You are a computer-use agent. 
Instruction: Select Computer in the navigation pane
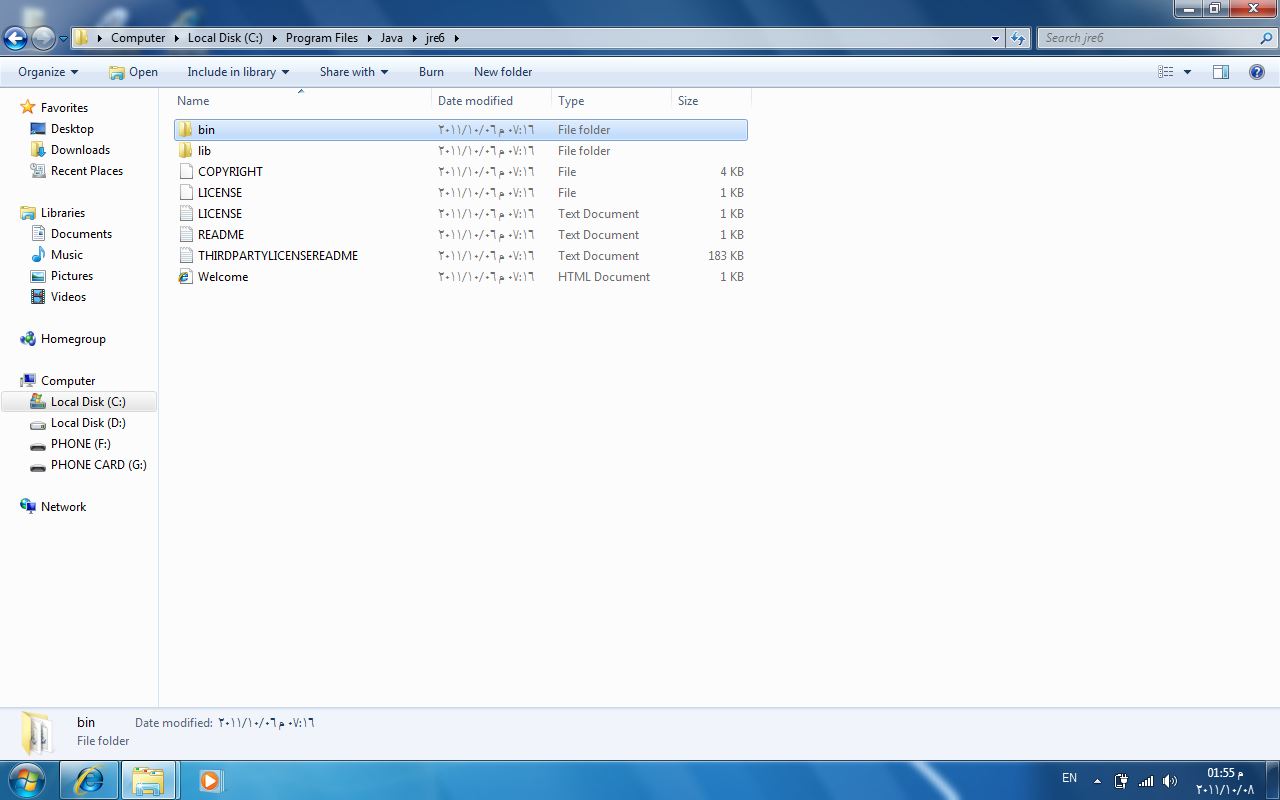(68, 381)
